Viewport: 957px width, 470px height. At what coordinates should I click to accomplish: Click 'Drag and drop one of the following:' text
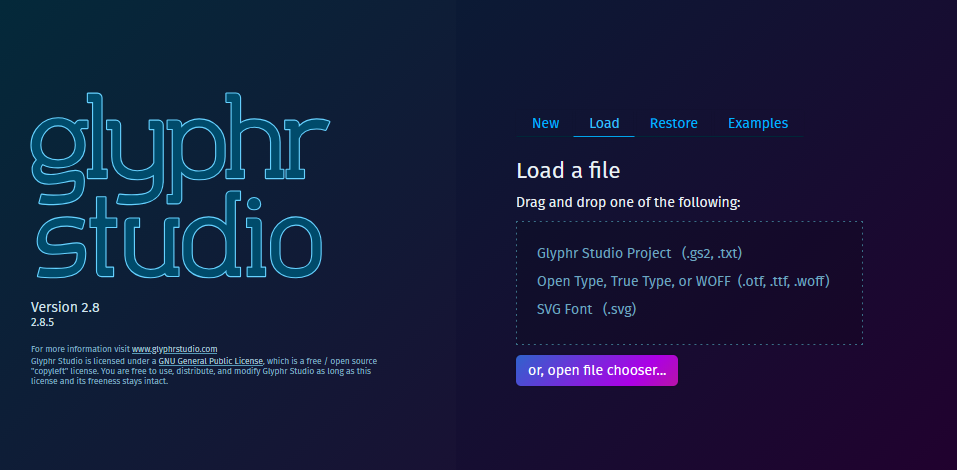pos(629,202)
